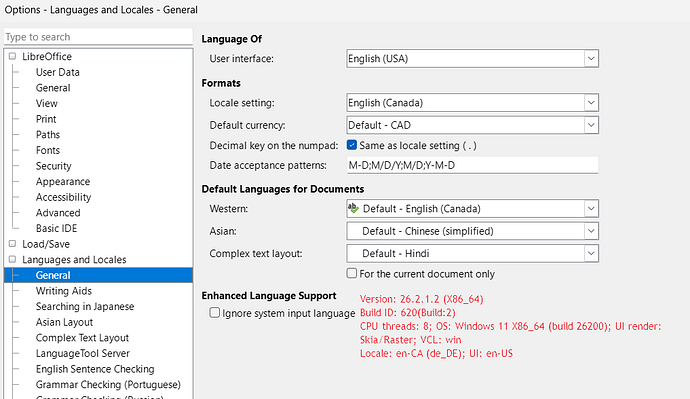Open the Asian Layout page

click(64, 322)
